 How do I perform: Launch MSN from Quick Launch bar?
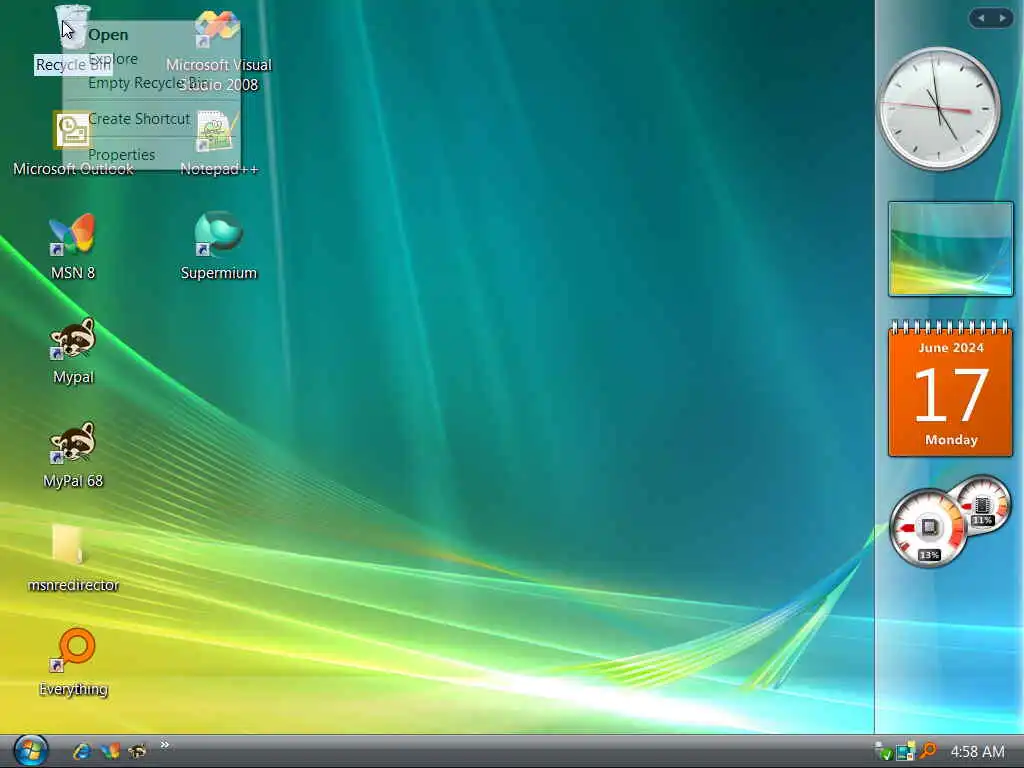point(110,751)
